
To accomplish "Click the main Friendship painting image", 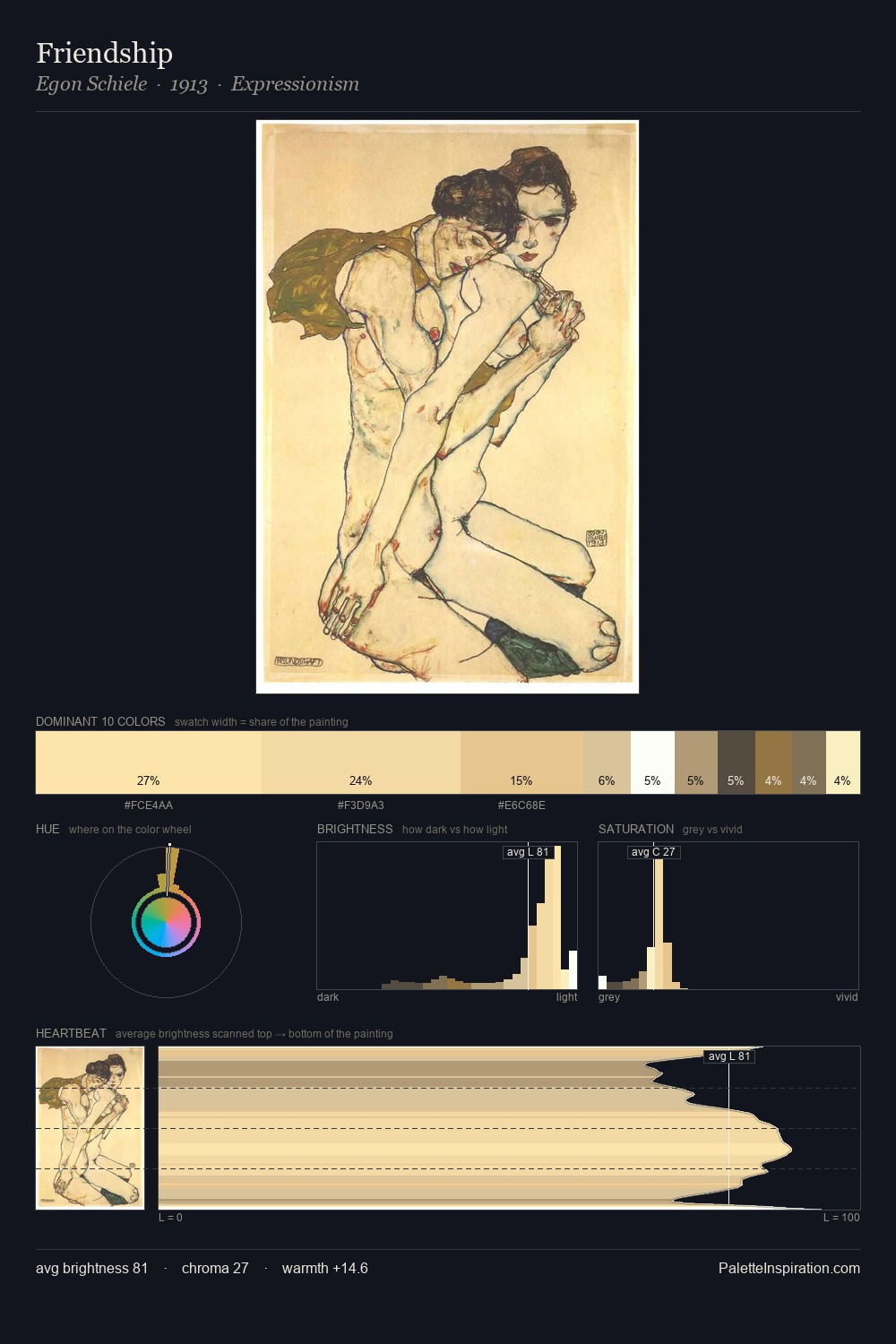I will (447, 407).
